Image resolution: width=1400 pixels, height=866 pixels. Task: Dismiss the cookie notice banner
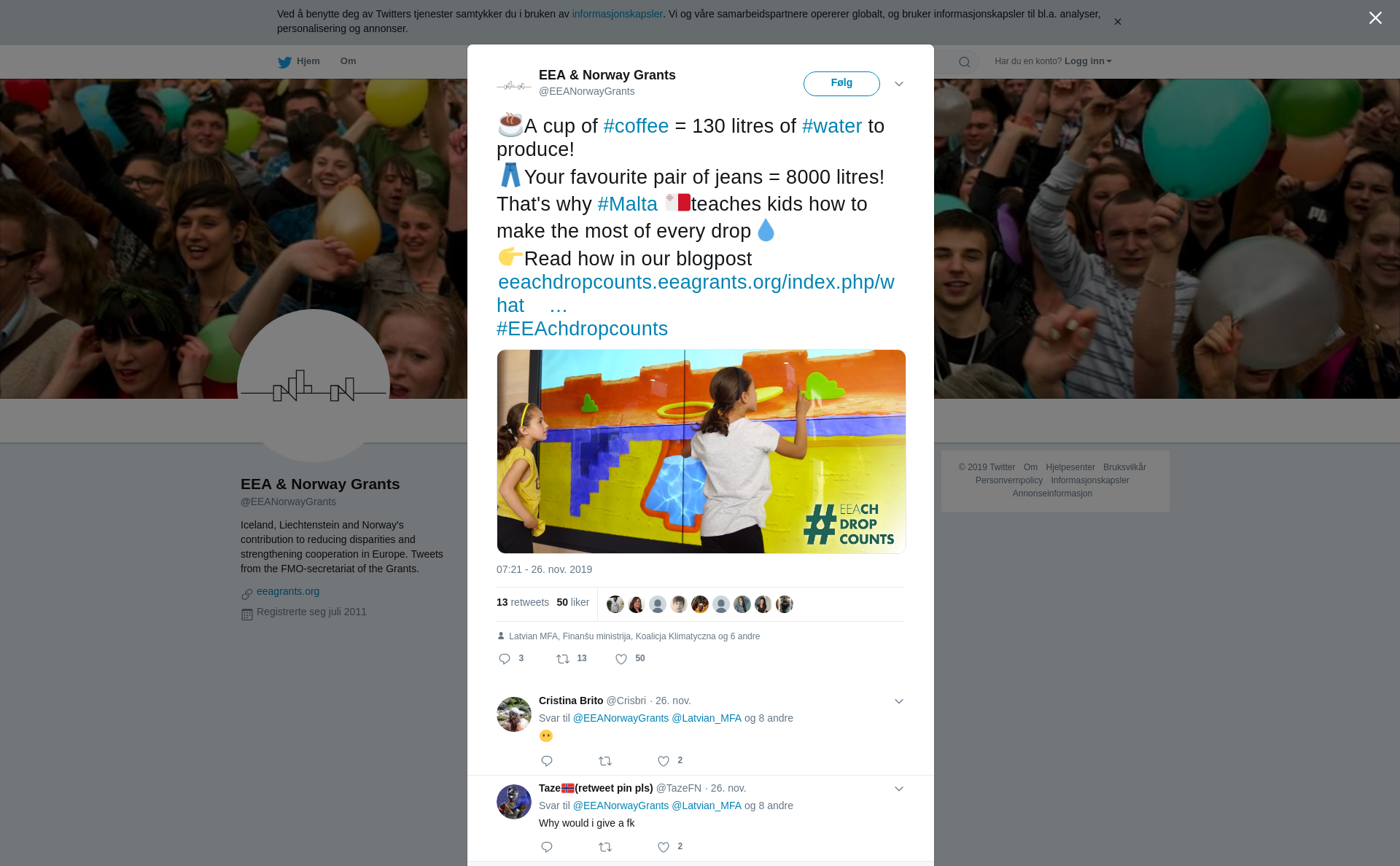[1117, 22]
